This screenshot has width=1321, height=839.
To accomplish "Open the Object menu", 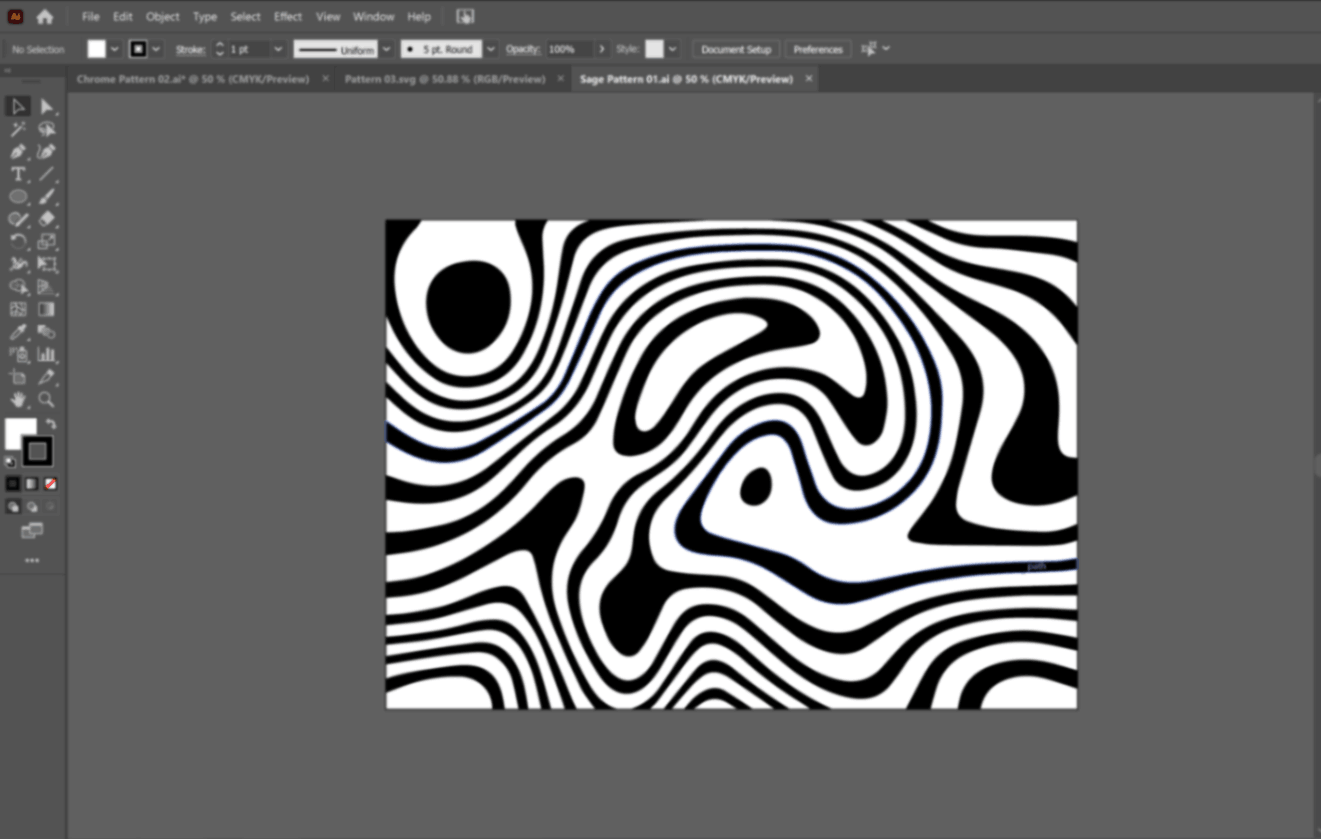I will [162, 17].
